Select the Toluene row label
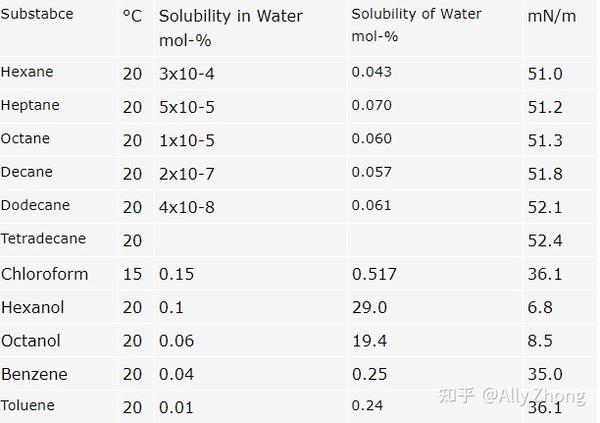600x423 pixels. pyautogui.click(x=28, y=405)
